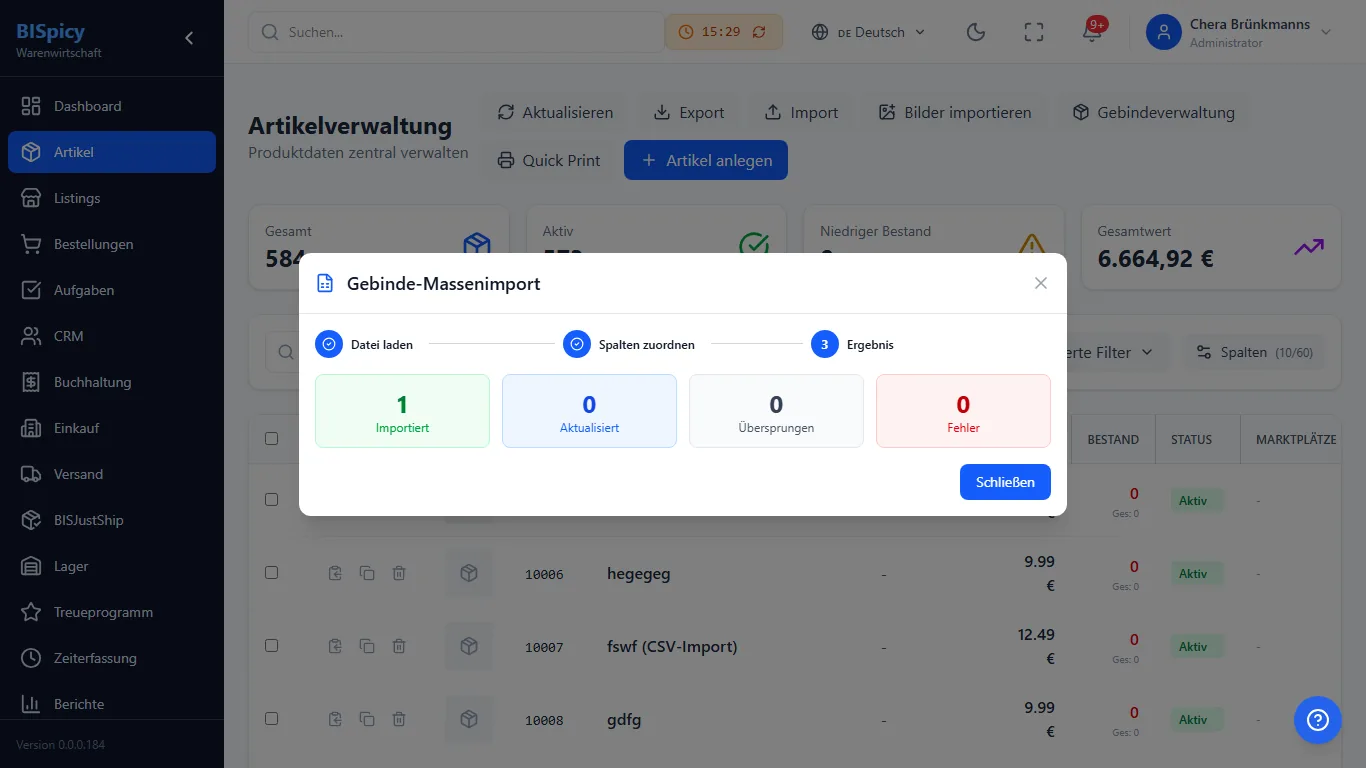Check the checkbox for article hegegeg

click(271, 573)
